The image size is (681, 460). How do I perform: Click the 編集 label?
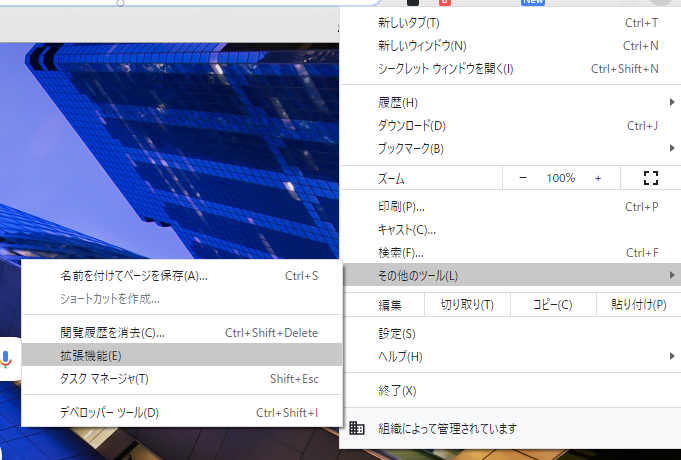(x=390, y=305)
